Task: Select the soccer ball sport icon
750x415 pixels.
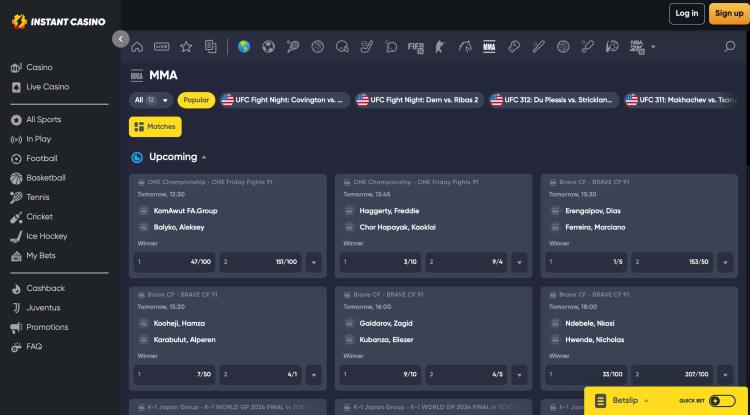Action: click(x=268, y=47)
